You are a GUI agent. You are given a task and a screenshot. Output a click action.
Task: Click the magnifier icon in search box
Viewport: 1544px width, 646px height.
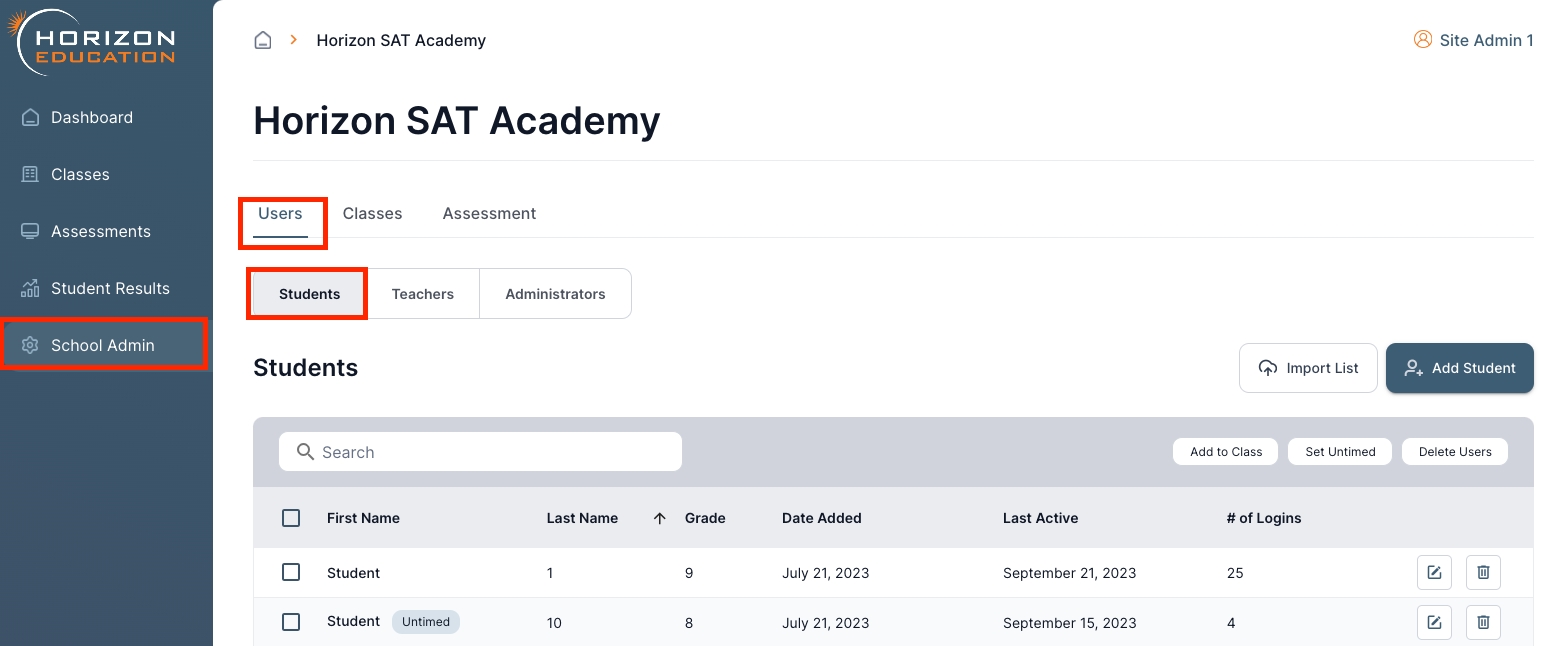(x=306, y=452)
